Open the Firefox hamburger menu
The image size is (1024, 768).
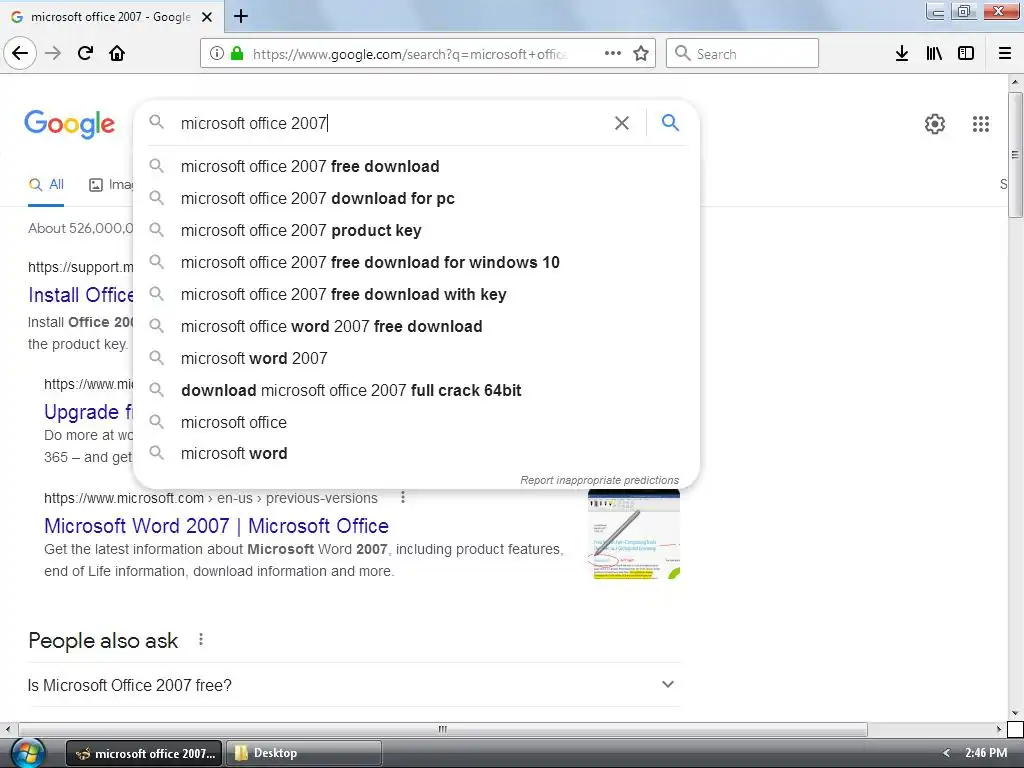click(x=1005, y=53)
